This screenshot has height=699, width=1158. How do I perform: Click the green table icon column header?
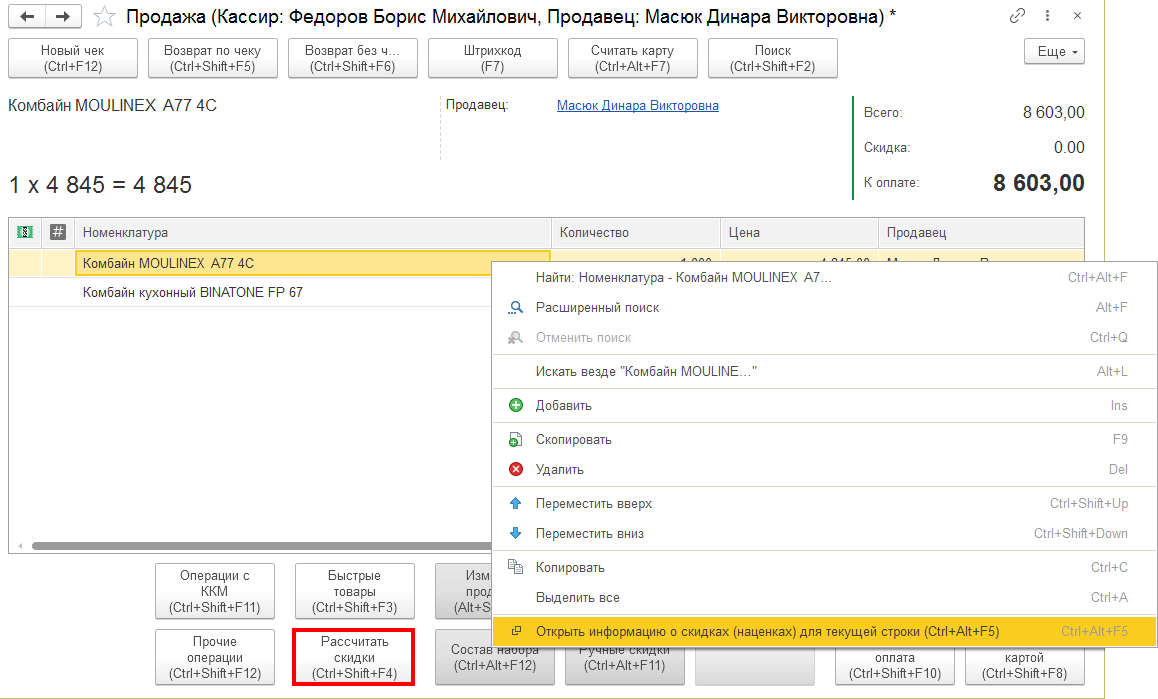pyautogui.click(x=25, y=233)
